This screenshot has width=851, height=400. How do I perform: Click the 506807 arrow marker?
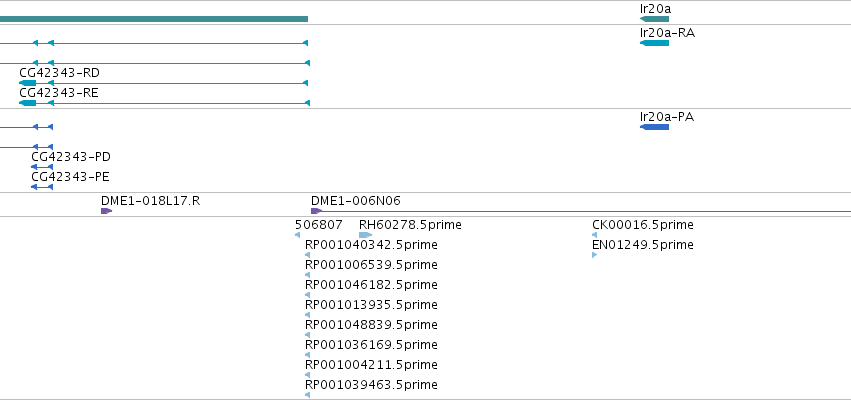click(297, 235)
